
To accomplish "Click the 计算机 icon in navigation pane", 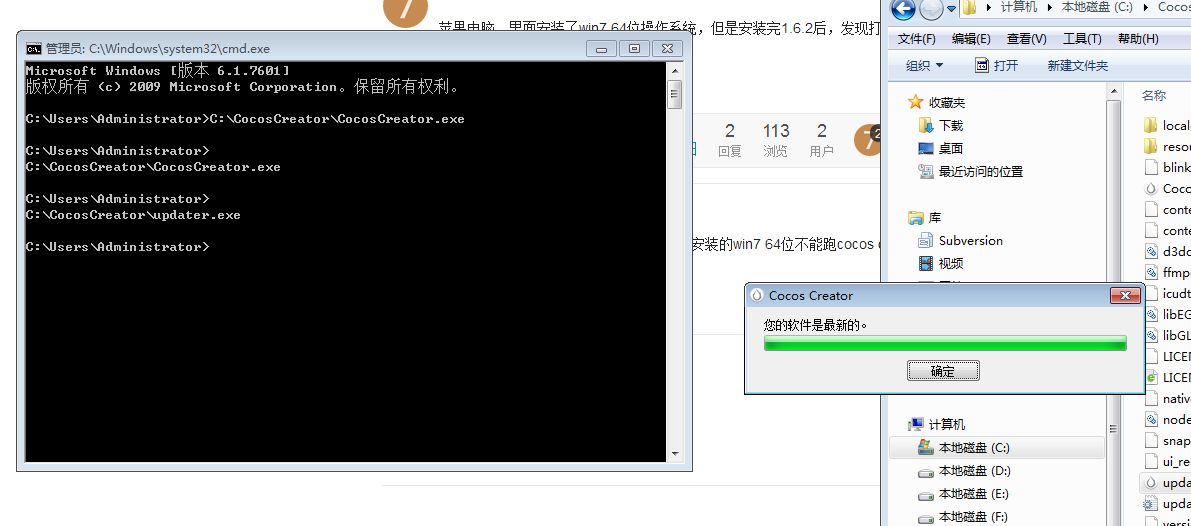I will tap(916, 424).
